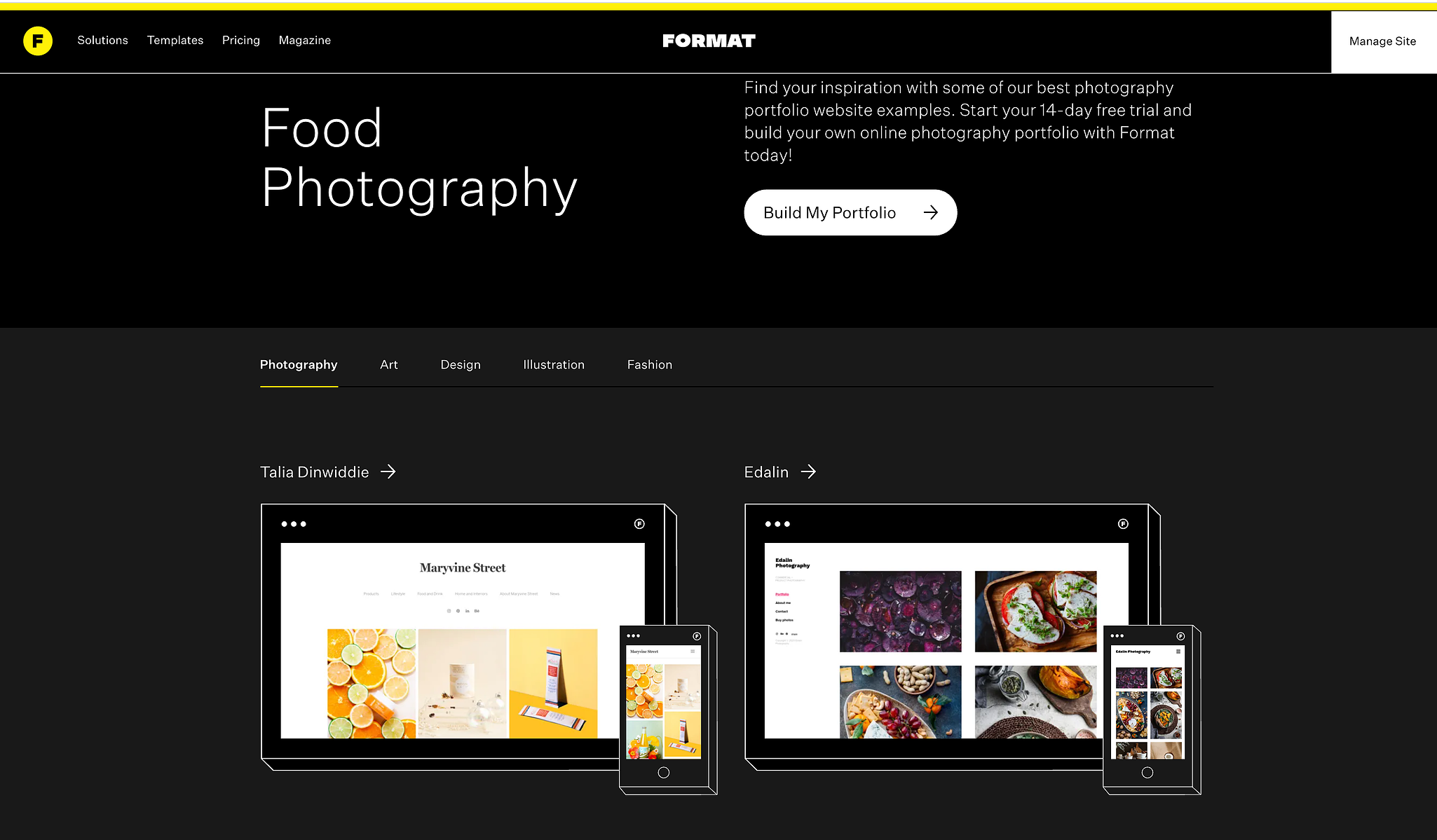1437x840 pixels.
Task: Open the Edalin portfolio link
Action: click(x=766, y=472)
